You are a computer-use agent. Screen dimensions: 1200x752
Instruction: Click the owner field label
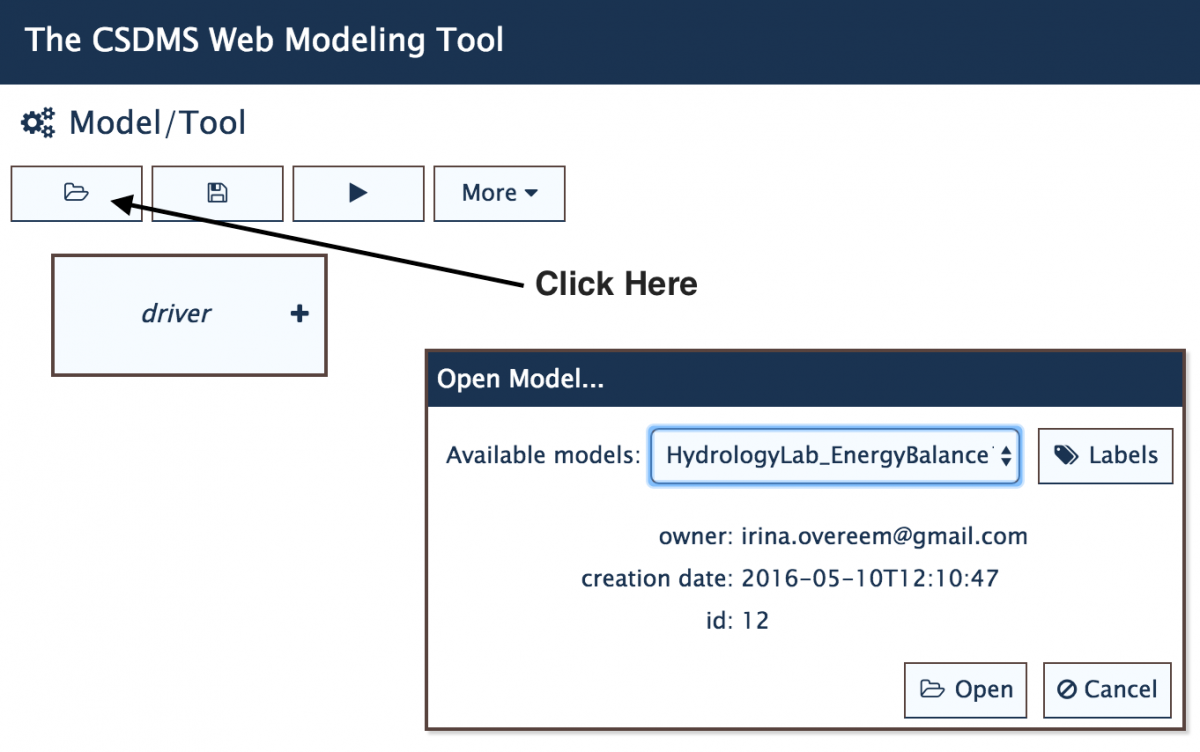(695, 536)
